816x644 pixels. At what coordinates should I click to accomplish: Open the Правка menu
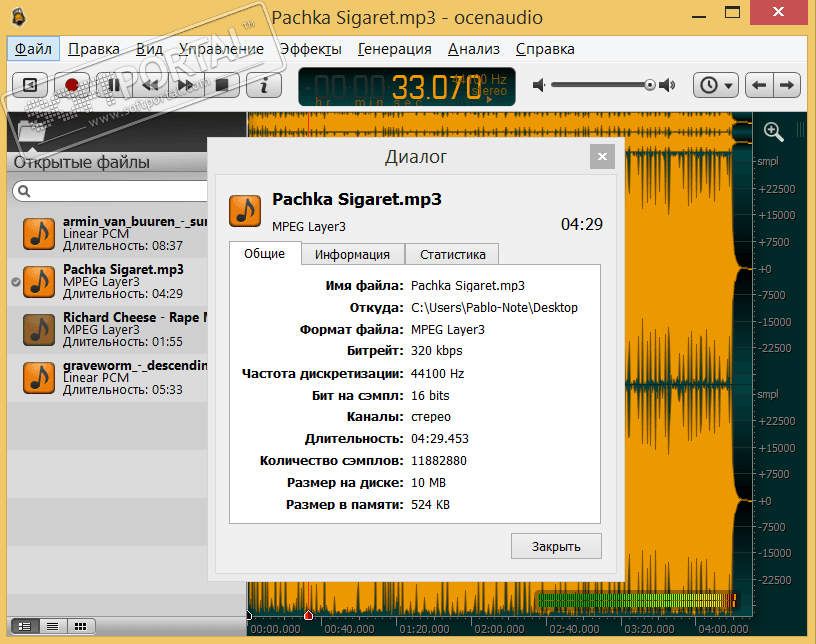[94, 49]
